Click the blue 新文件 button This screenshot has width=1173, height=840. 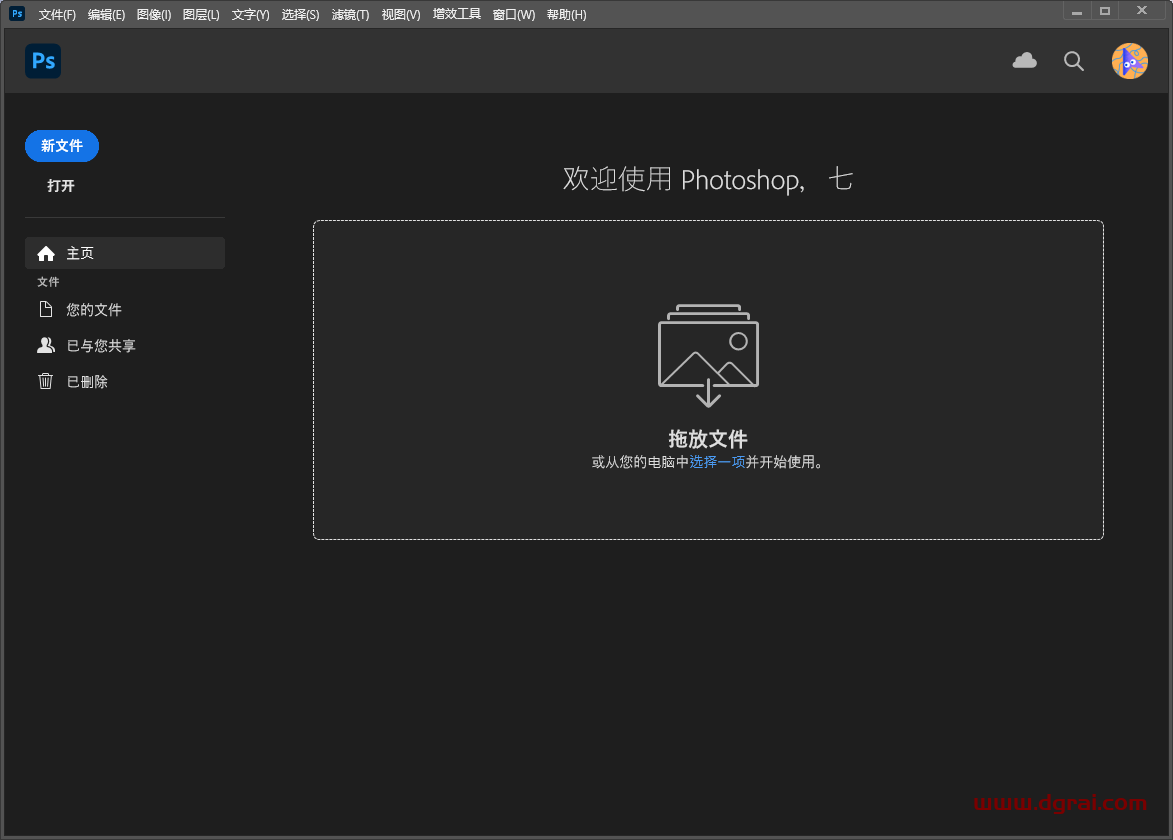pos(61,146)
